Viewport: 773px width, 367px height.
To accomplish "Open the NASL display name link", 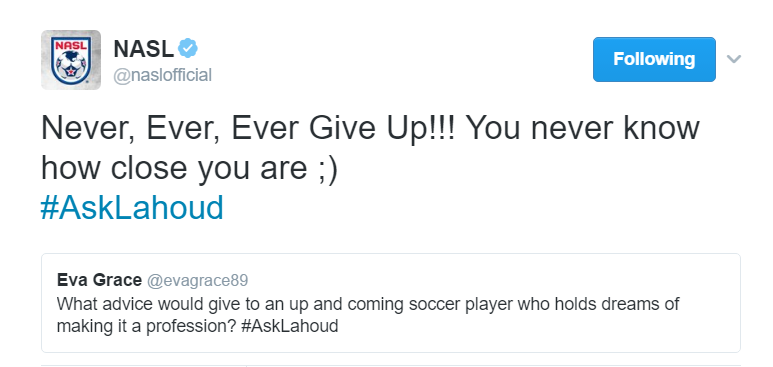I will tap(143, 49).
